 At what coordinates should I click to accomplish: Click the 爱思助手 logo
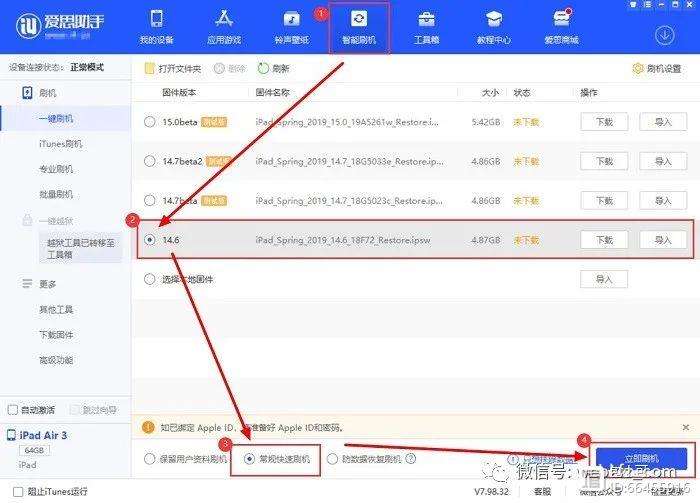[60, 26]
